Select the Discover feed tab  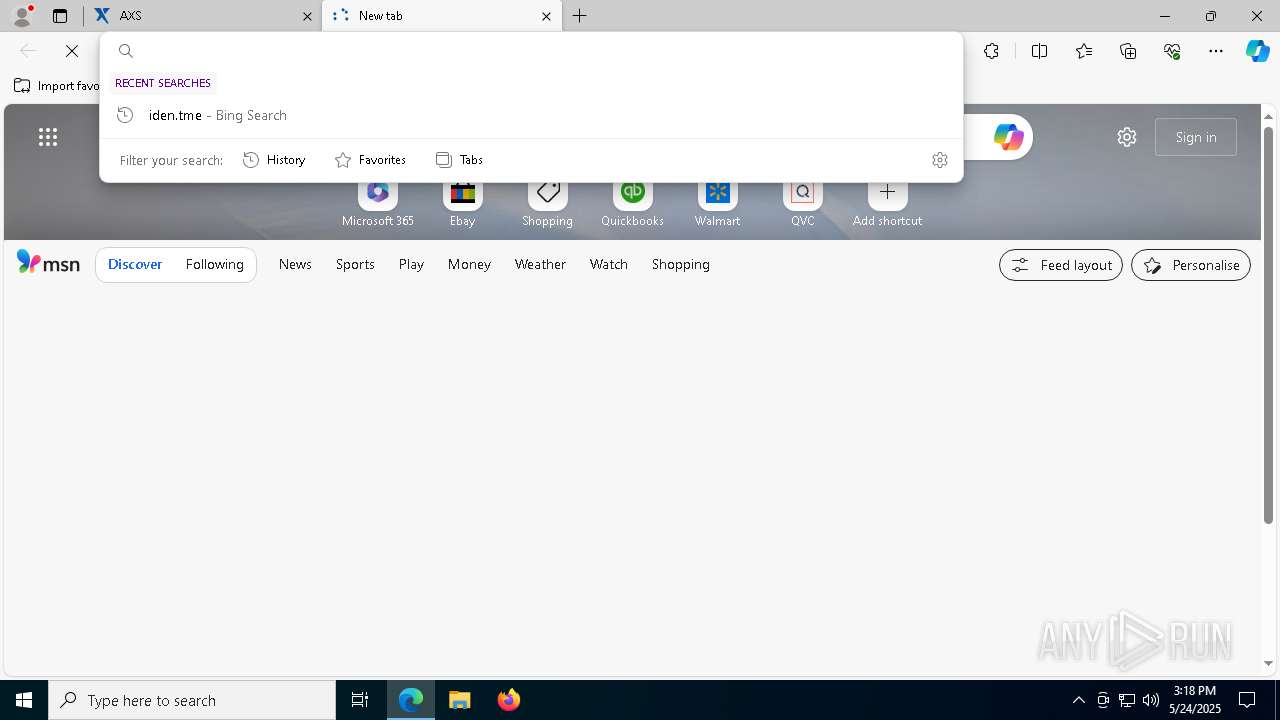[x=135, y=264]
